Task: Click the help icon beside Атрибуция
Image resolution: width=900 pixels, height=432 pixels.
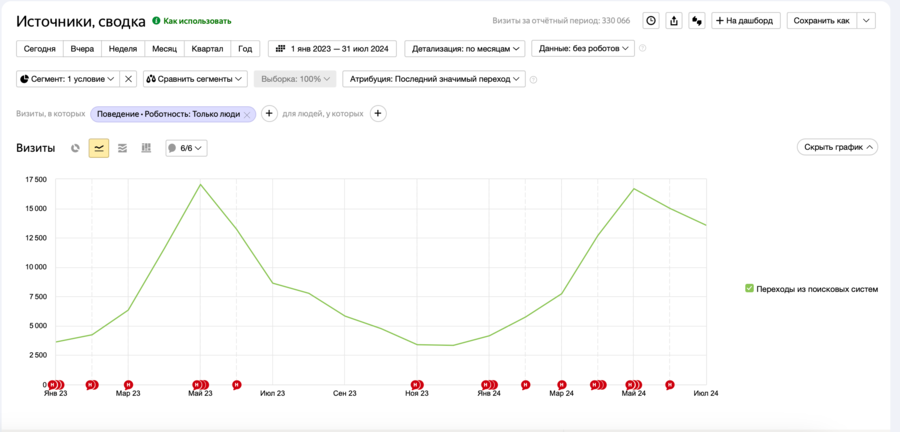Action: tap(533, 79)
